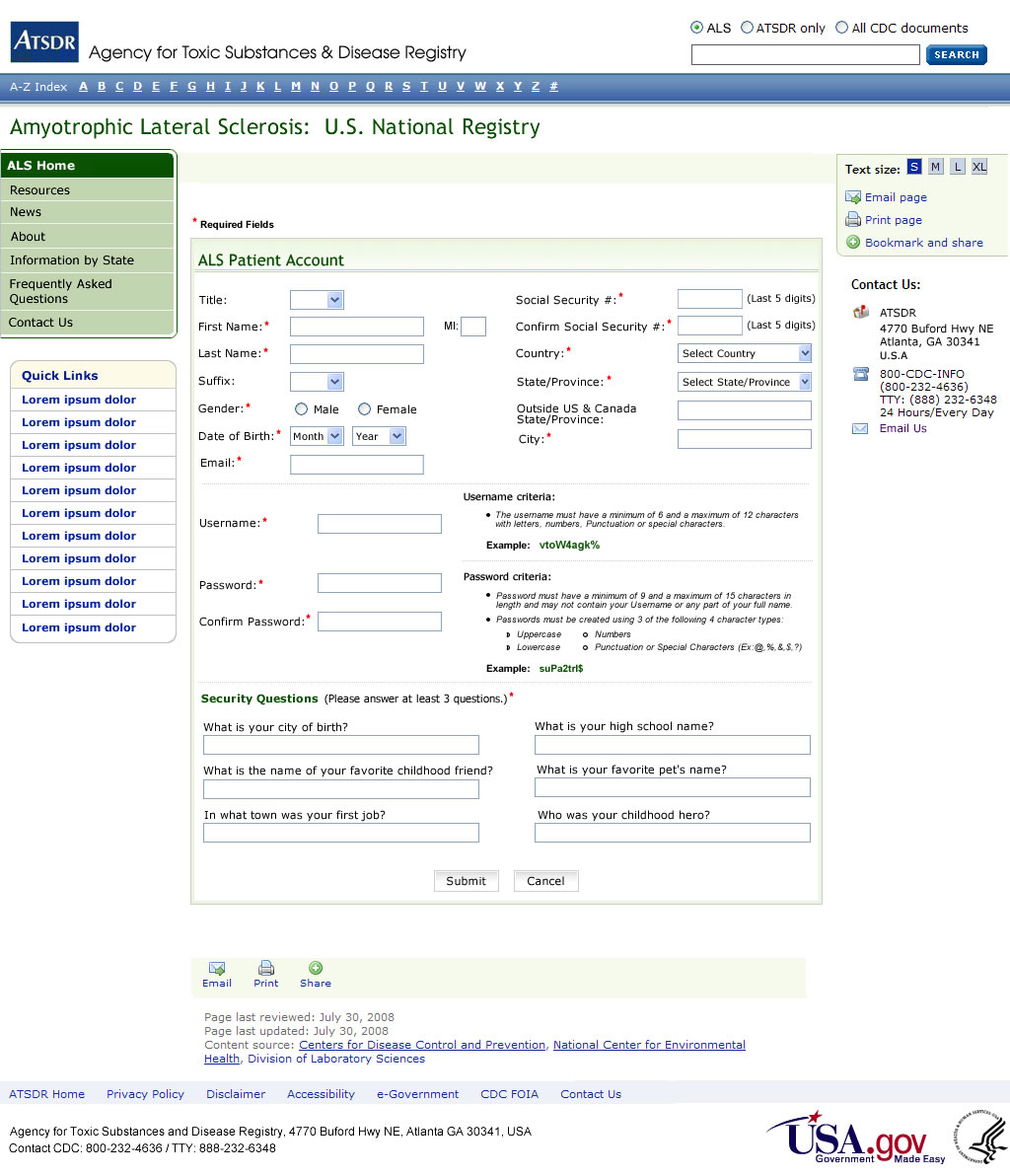Viewport: 1010px width, 1176px height.
Task: Click the favorite pet's name answer field
Action: [x=673, y=786]
